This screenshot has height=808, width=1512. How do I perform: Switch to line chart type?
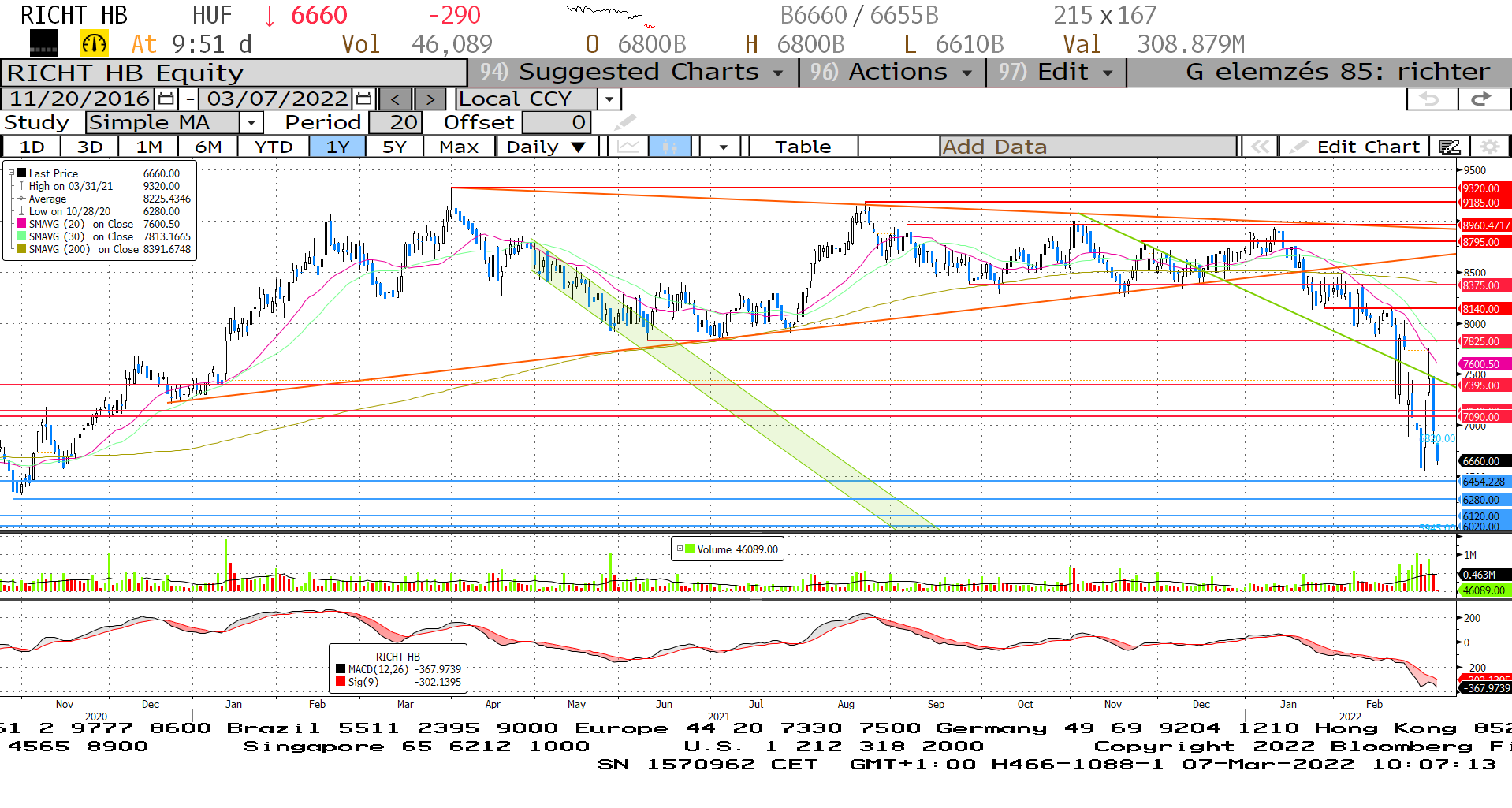[628, 147]
